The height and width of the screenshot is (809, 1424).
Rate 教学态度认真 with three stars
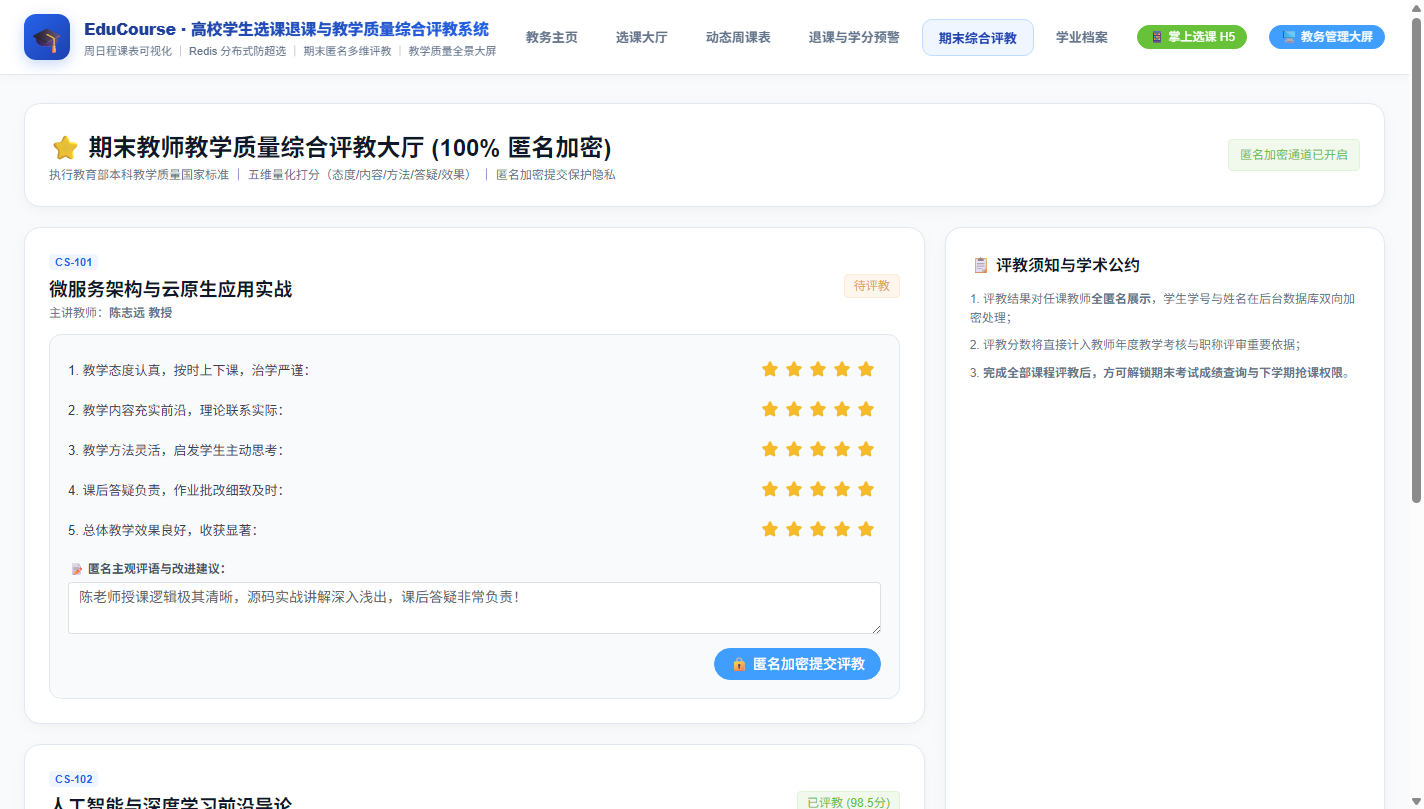[x=818, y=369]
